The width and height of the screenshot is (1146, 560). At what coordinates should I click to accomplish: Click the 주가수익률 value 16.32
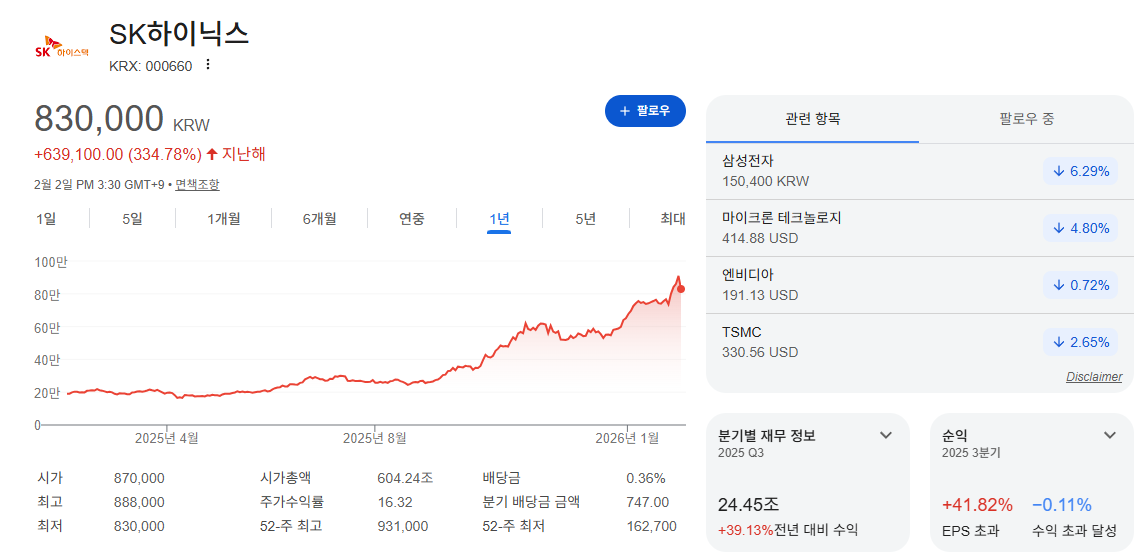(x=395, y=502)
